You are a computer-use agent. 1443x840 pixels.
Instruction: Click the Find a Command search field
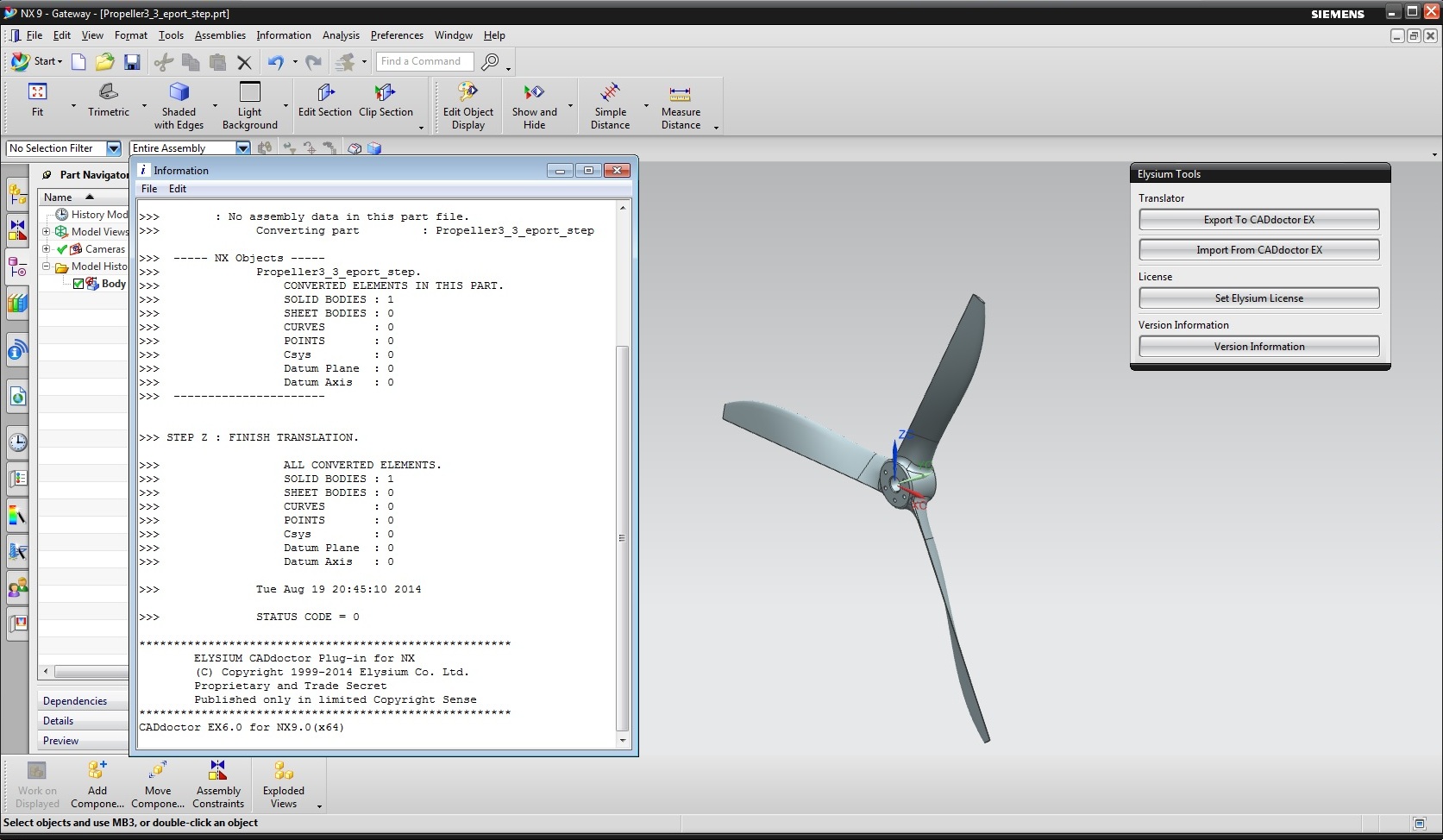pyautogui.click(x=424, y=61)
